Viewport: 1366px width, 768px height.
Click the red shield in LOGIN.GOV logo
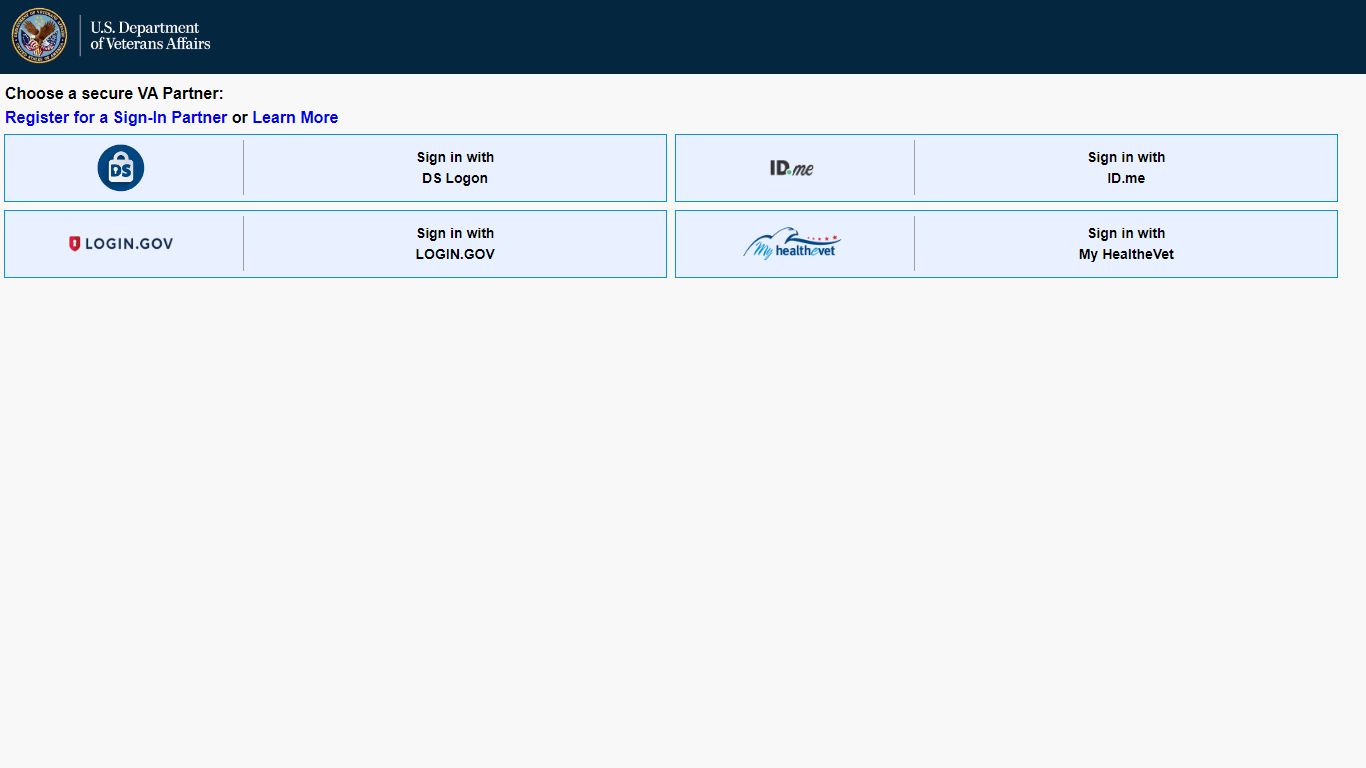(74, 244)
